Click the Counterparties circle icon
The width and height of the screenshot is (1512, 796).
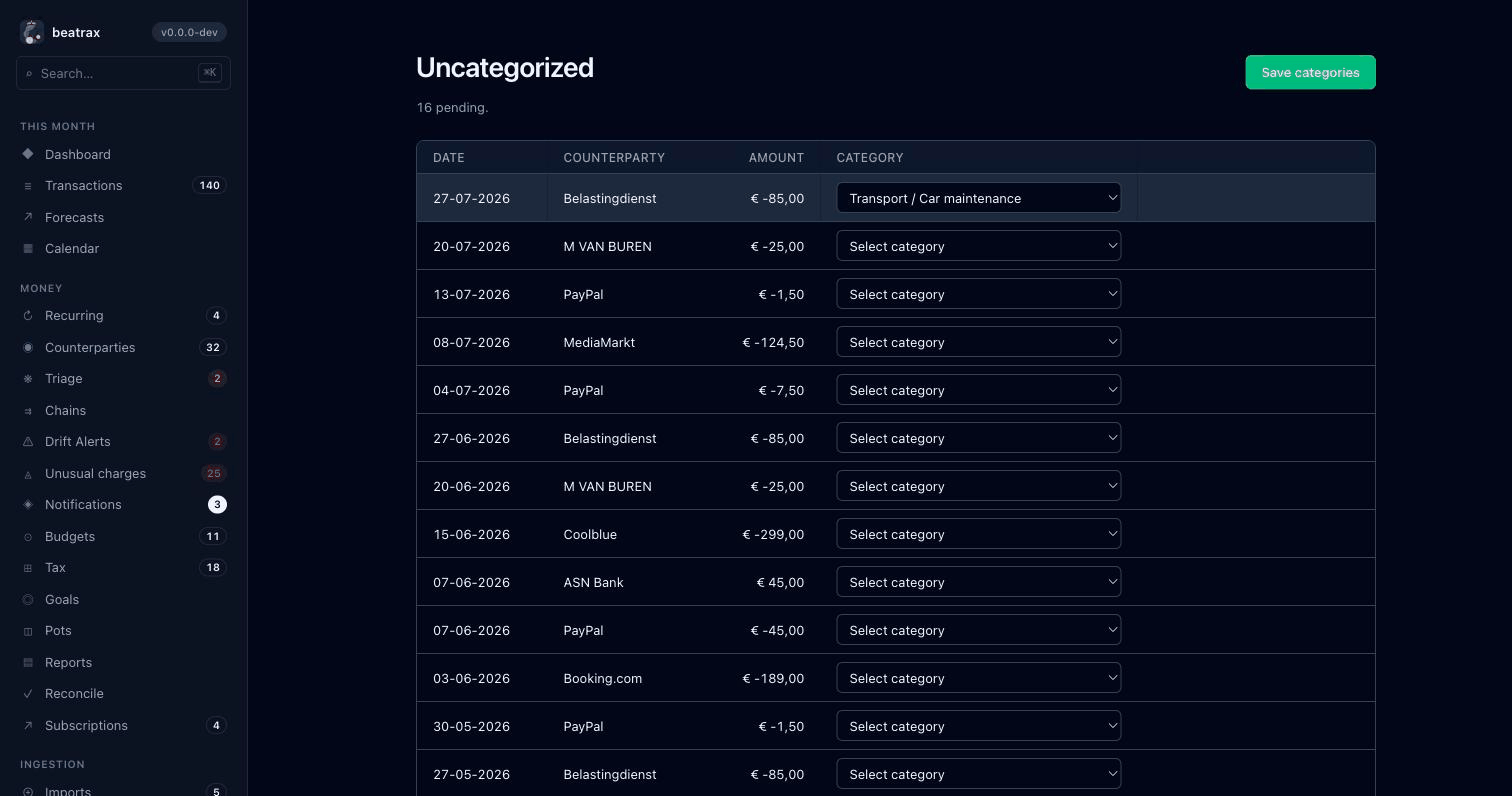tap(28, 347)
